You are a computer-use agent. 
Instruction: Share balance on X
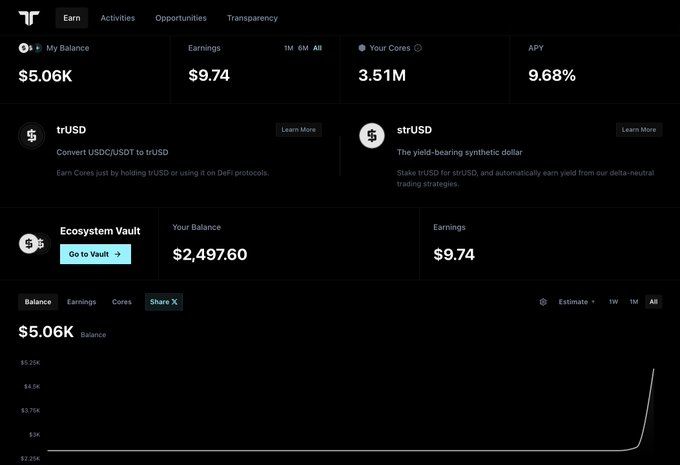(x=164, y=302)
